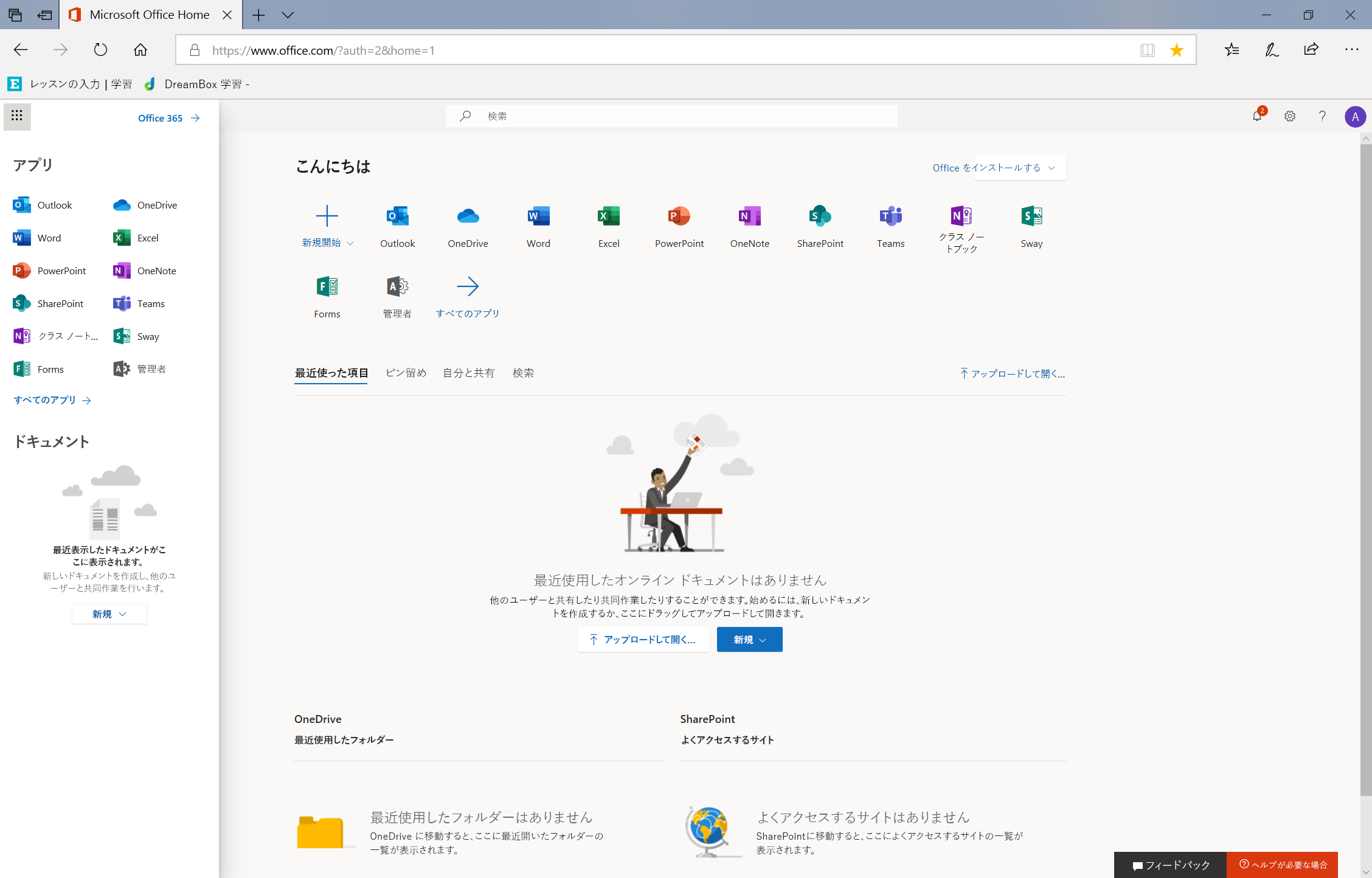Switch to the 自分と共有 tab
1372x878 pixels.
click(x=469, y=373)
